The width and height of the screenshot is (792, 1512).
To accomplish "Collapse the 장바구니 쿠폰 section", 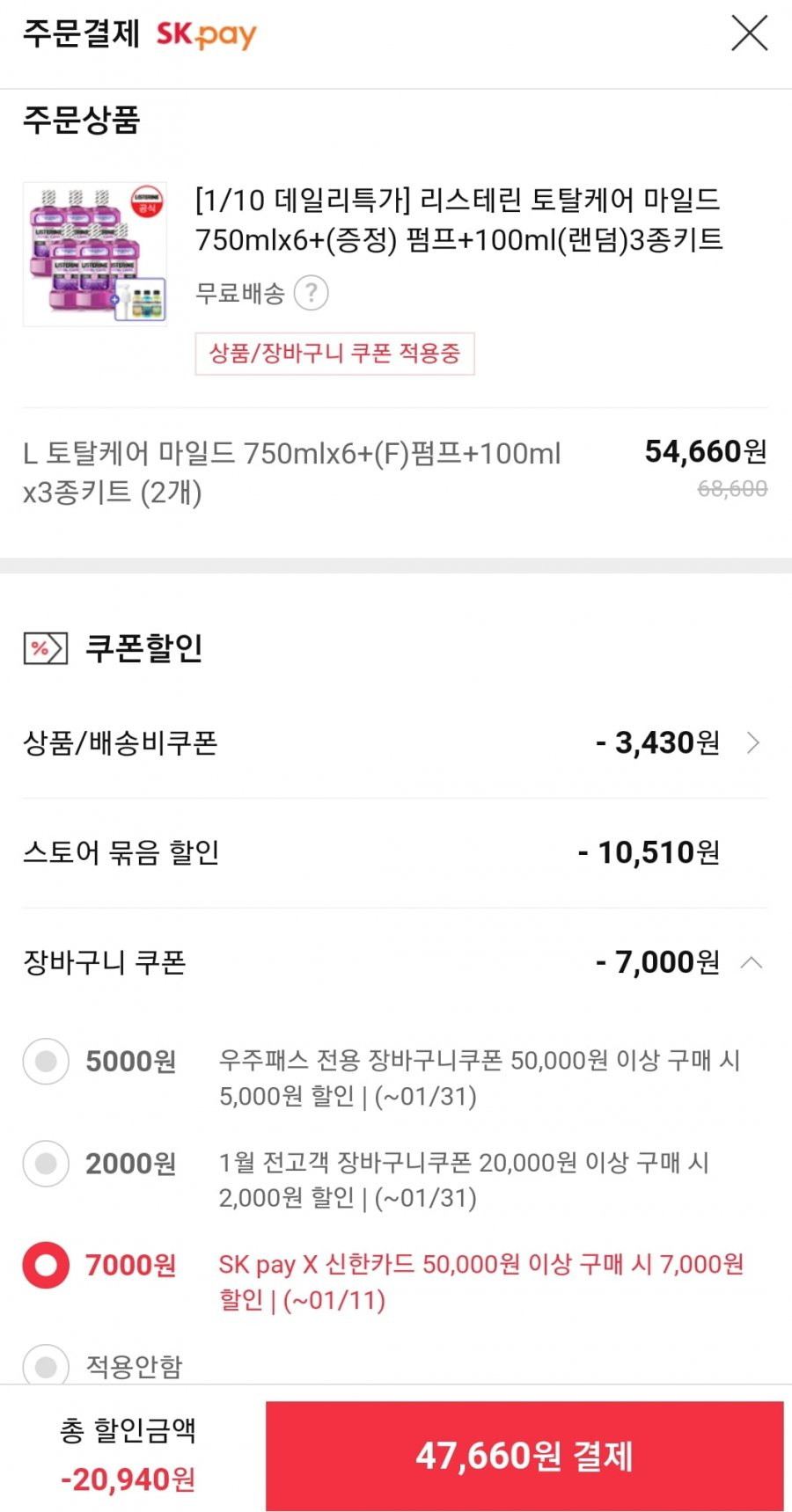I will (x=752, y=962).
